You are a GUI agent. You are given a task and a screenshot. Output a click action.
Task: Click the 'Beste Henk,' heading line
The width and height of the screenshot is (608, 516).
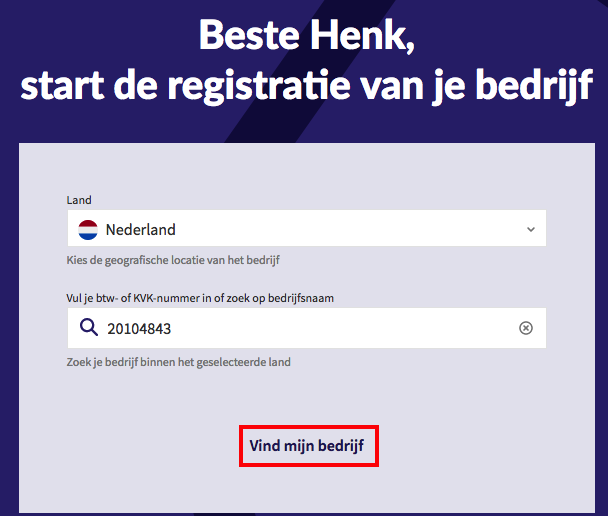click(x=305, y=35)
